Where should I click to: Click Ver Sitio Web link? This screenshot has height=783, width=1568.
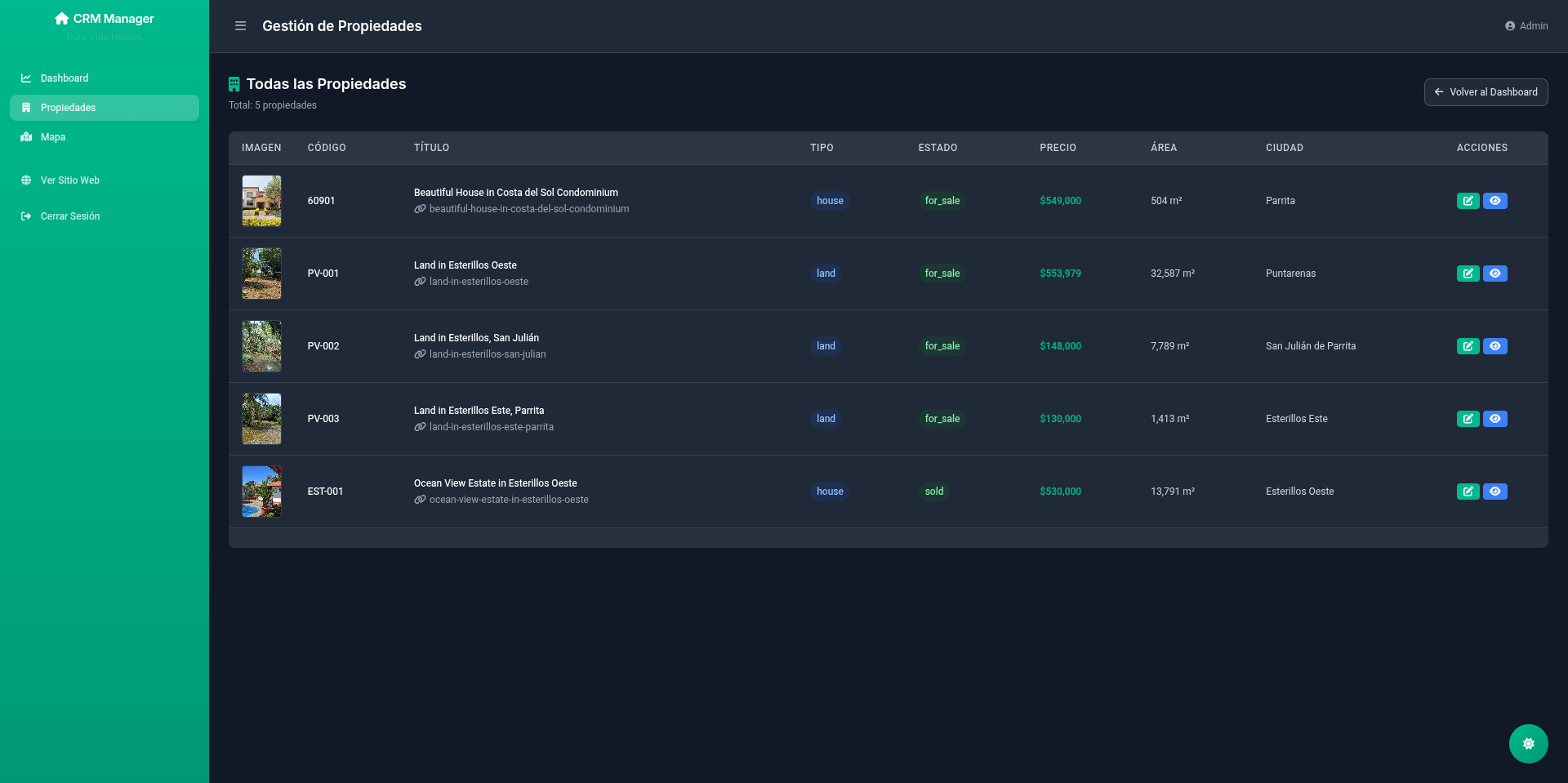(x=69, y=180)
